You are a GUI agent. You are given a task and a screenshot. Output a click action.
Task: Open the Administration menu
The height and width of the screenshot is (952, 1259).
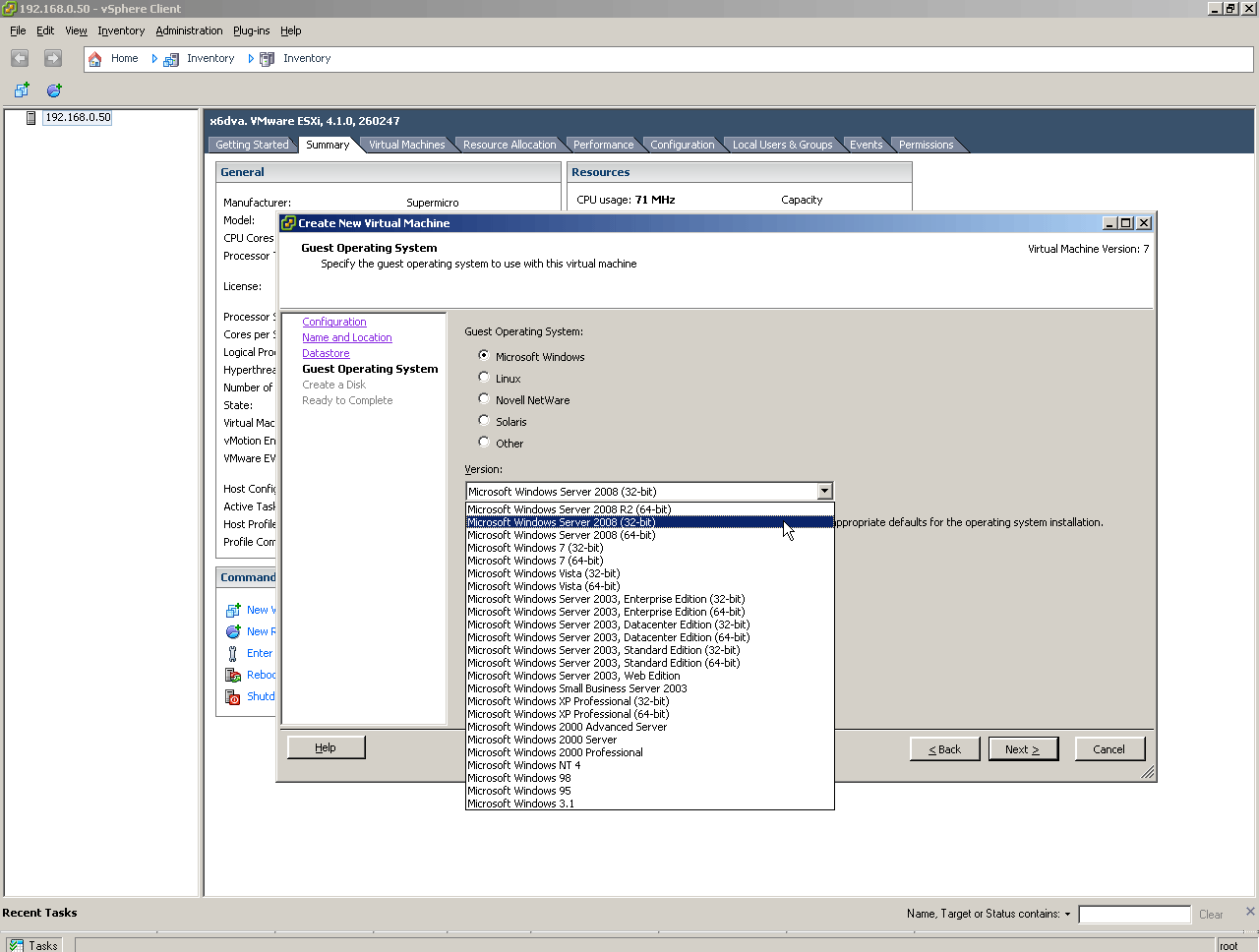point(189,30)
